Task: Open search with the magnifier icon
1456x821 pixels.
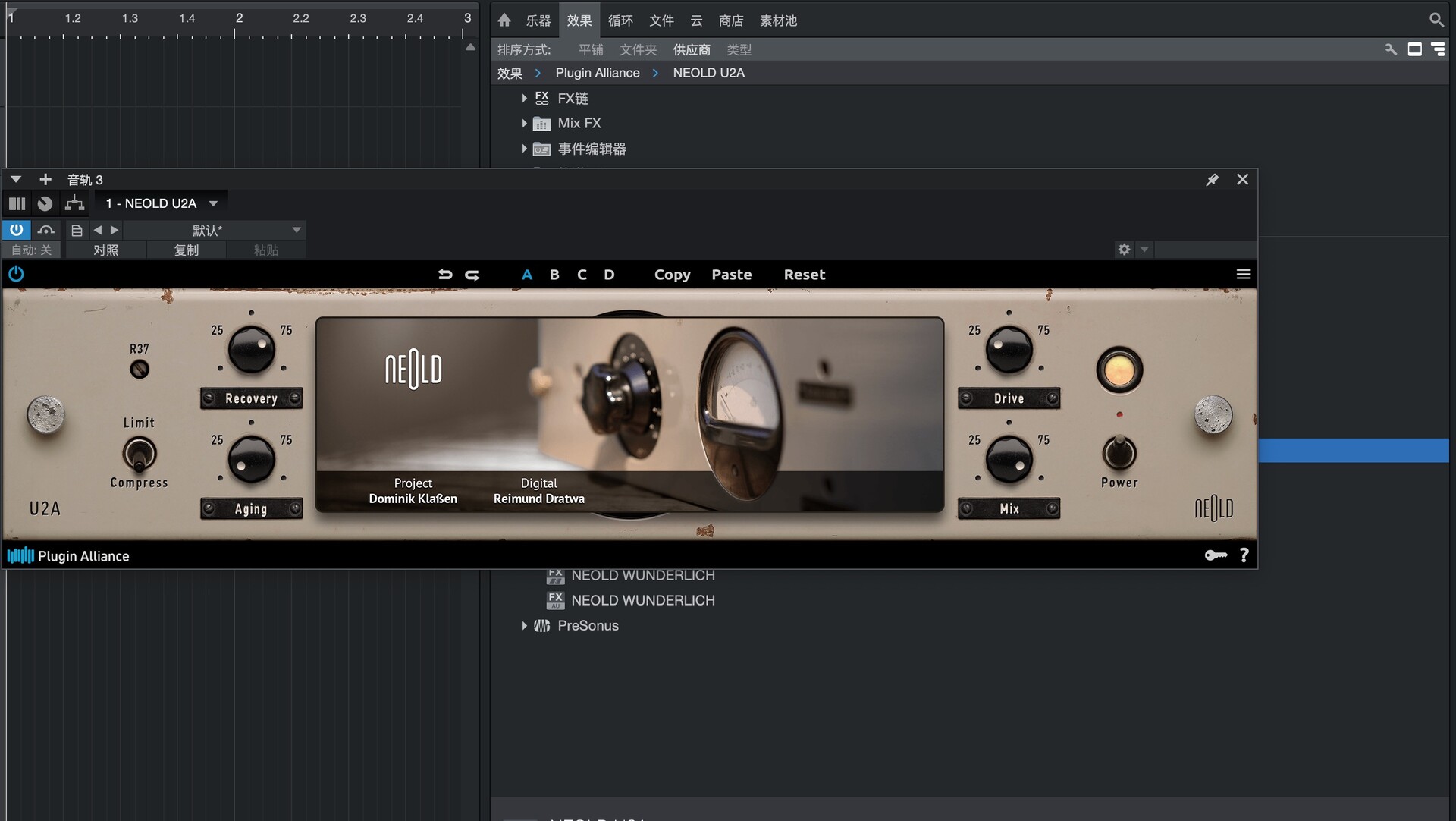Action: (1437, 19)
